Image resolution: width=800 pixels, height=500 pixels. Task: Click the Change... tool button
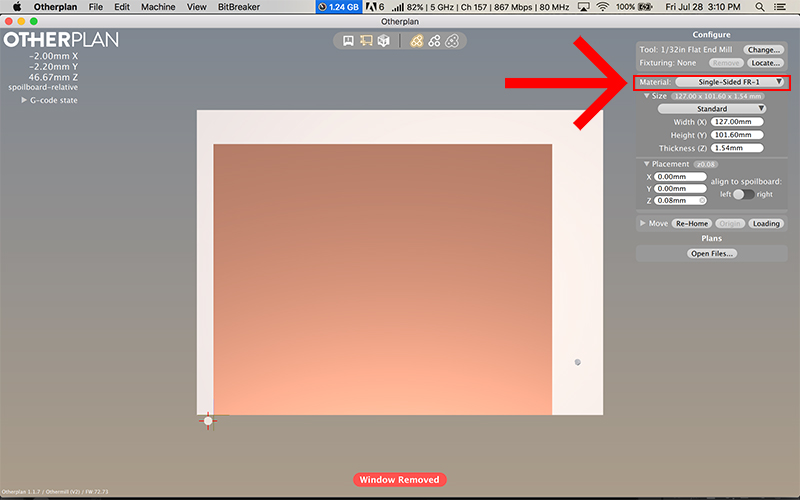[x=764, y=49]
